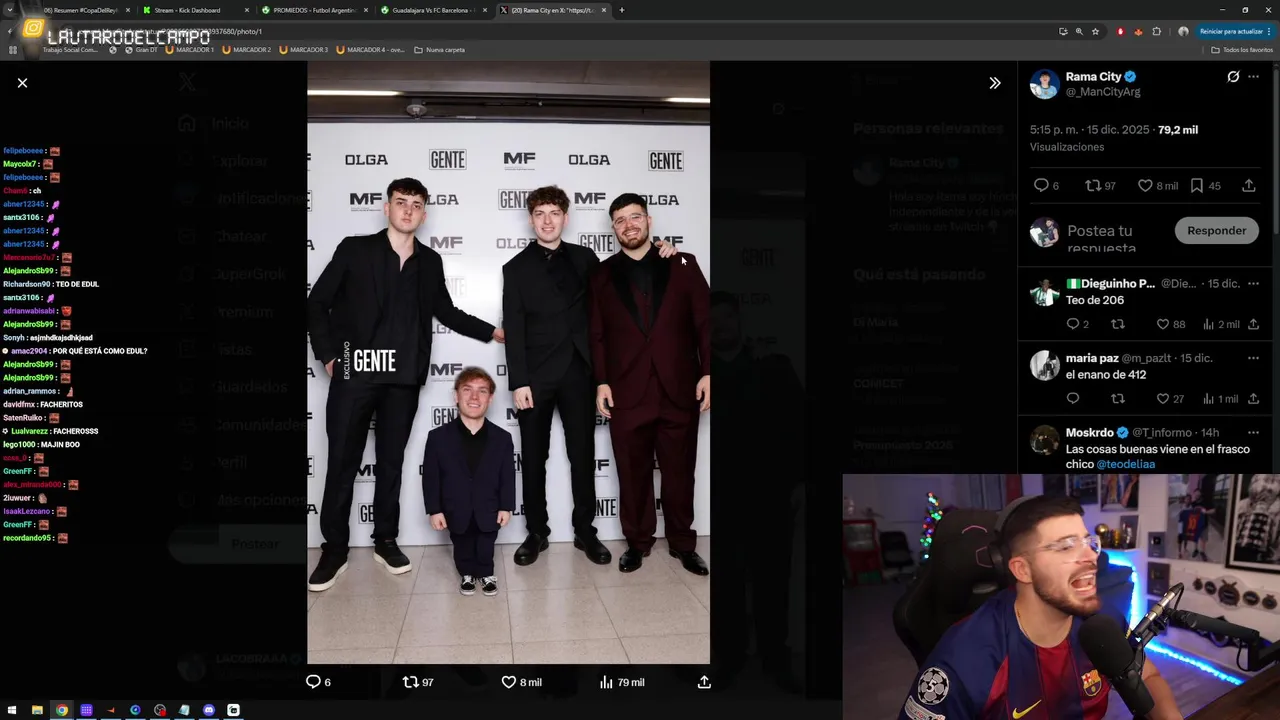
Task: Open maria paz's profile name
Action: [x=1092, y=358]
